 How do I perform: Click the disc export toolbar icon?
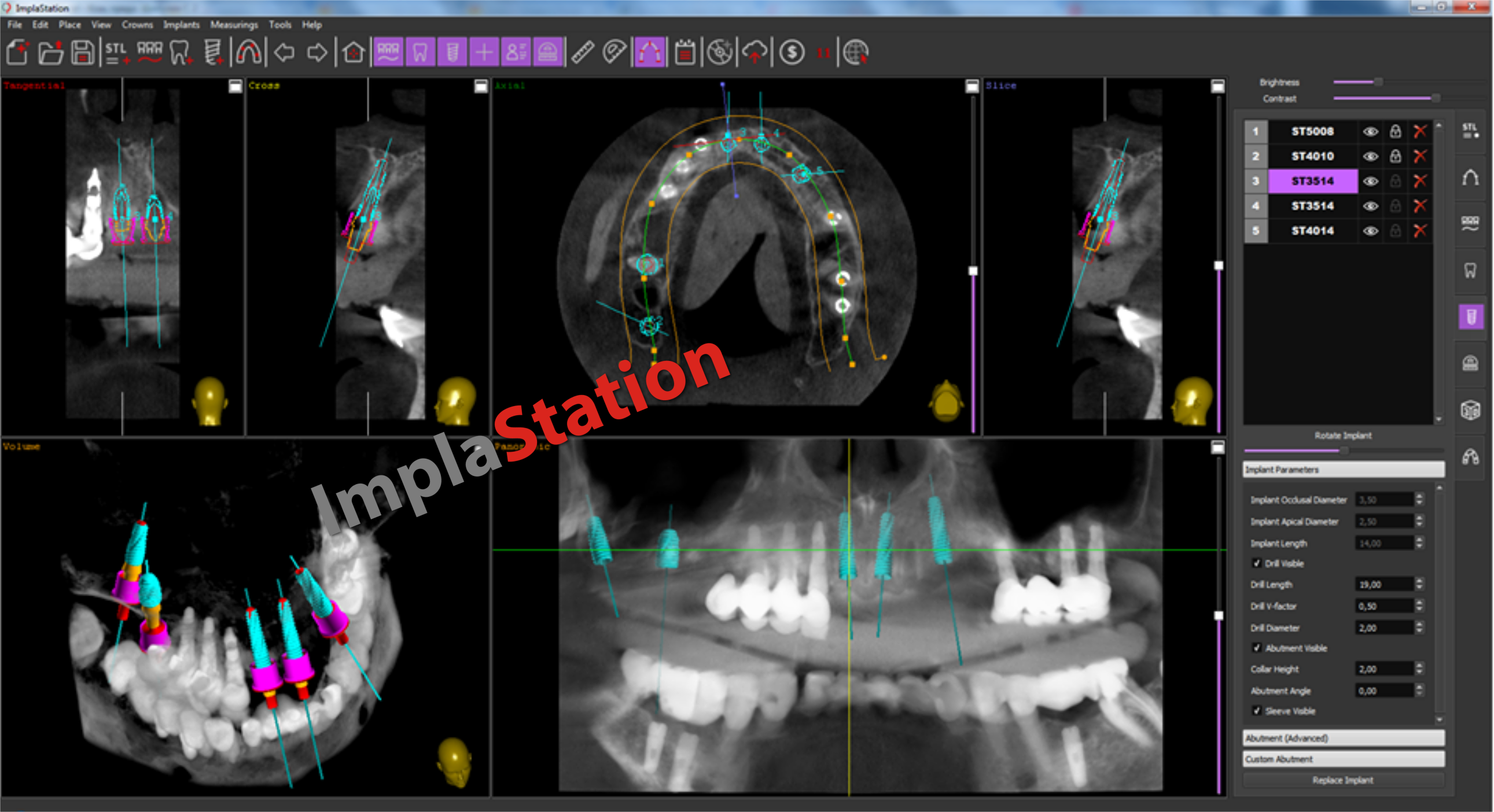[720, 52]
